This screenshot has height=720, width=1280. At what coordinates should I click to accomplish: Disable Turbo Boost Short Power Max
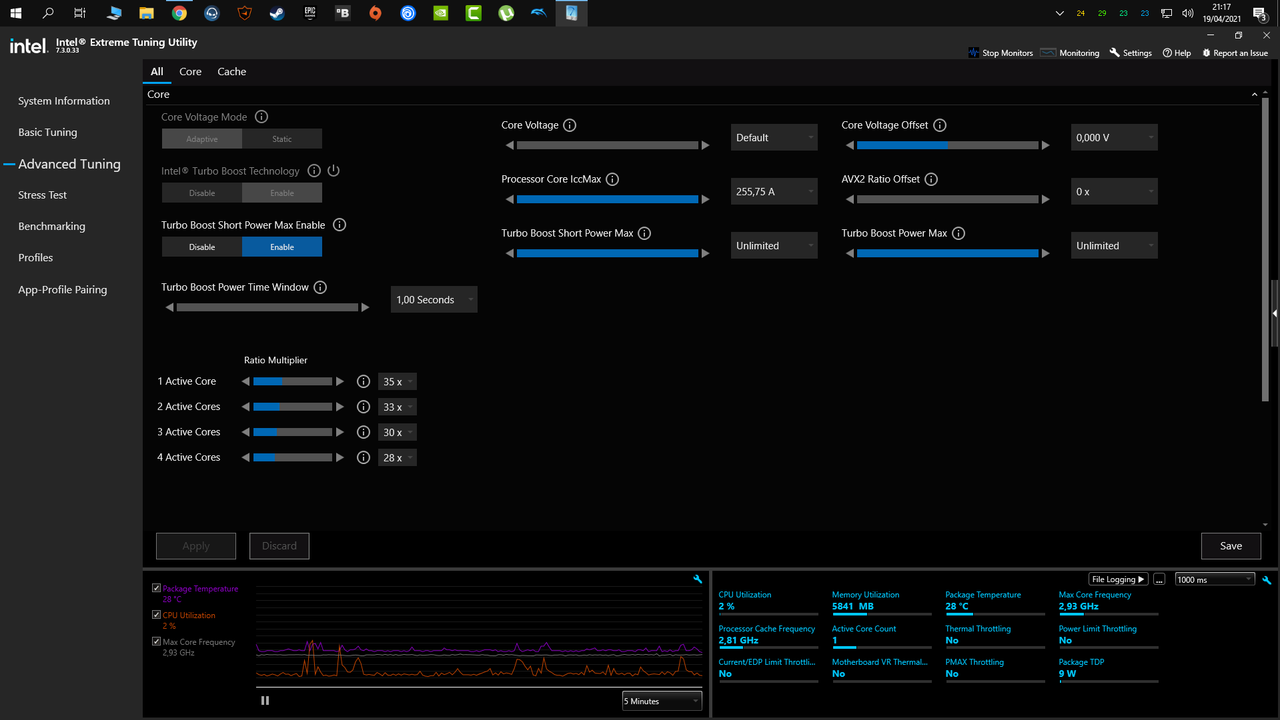(x=202, y=247)
